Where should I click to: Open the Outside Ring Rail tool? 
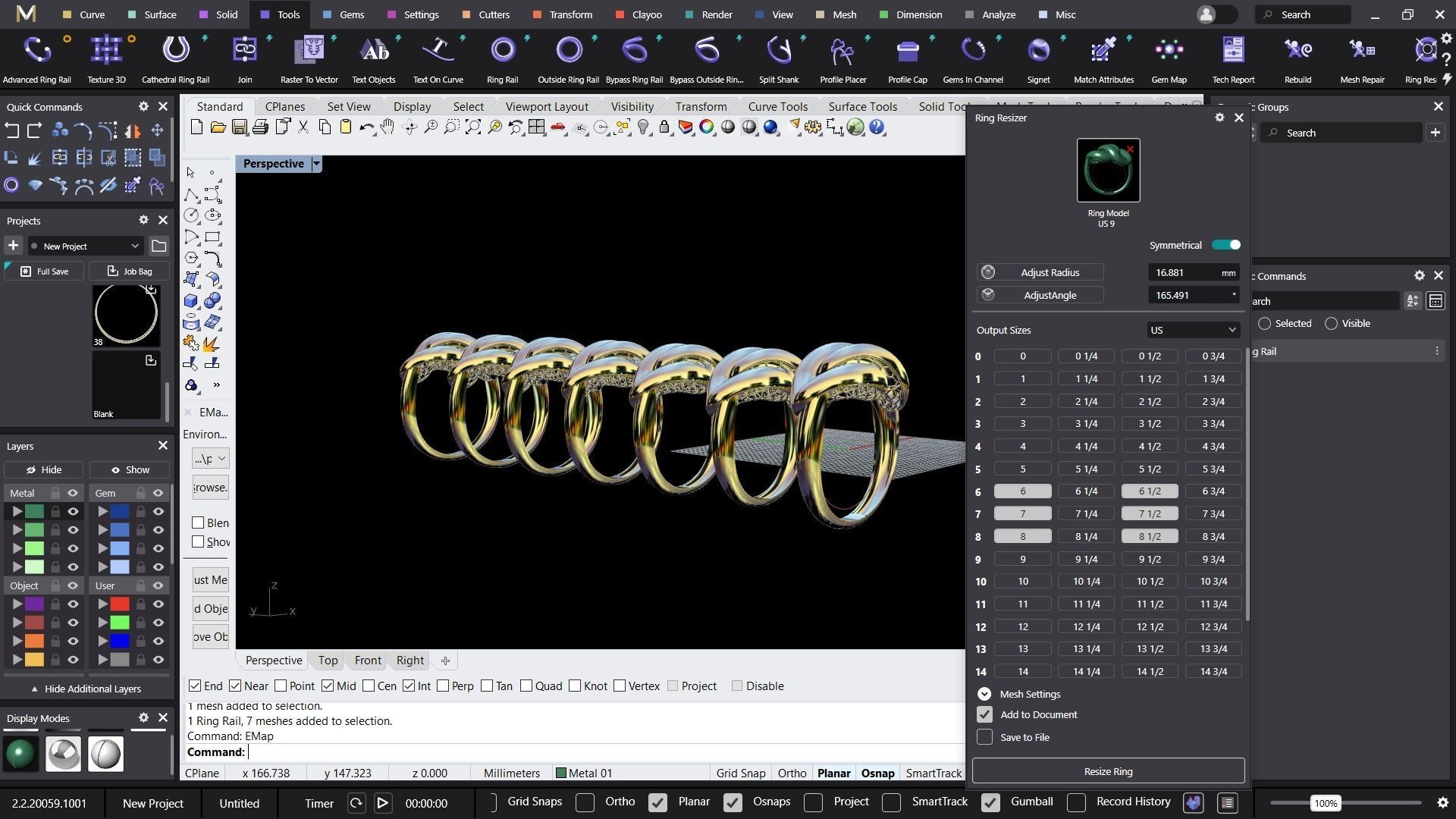coord(568,59)
